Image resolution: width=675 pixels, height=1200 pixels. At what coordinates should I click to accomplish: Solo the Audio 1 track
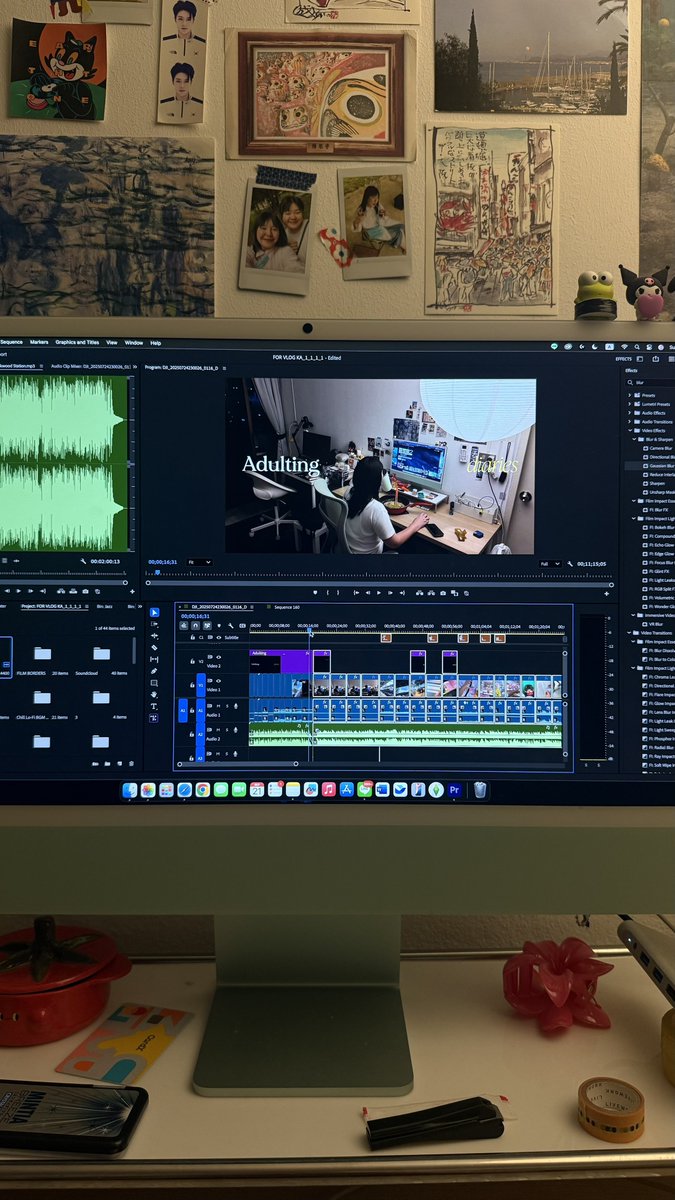[227, 706]
